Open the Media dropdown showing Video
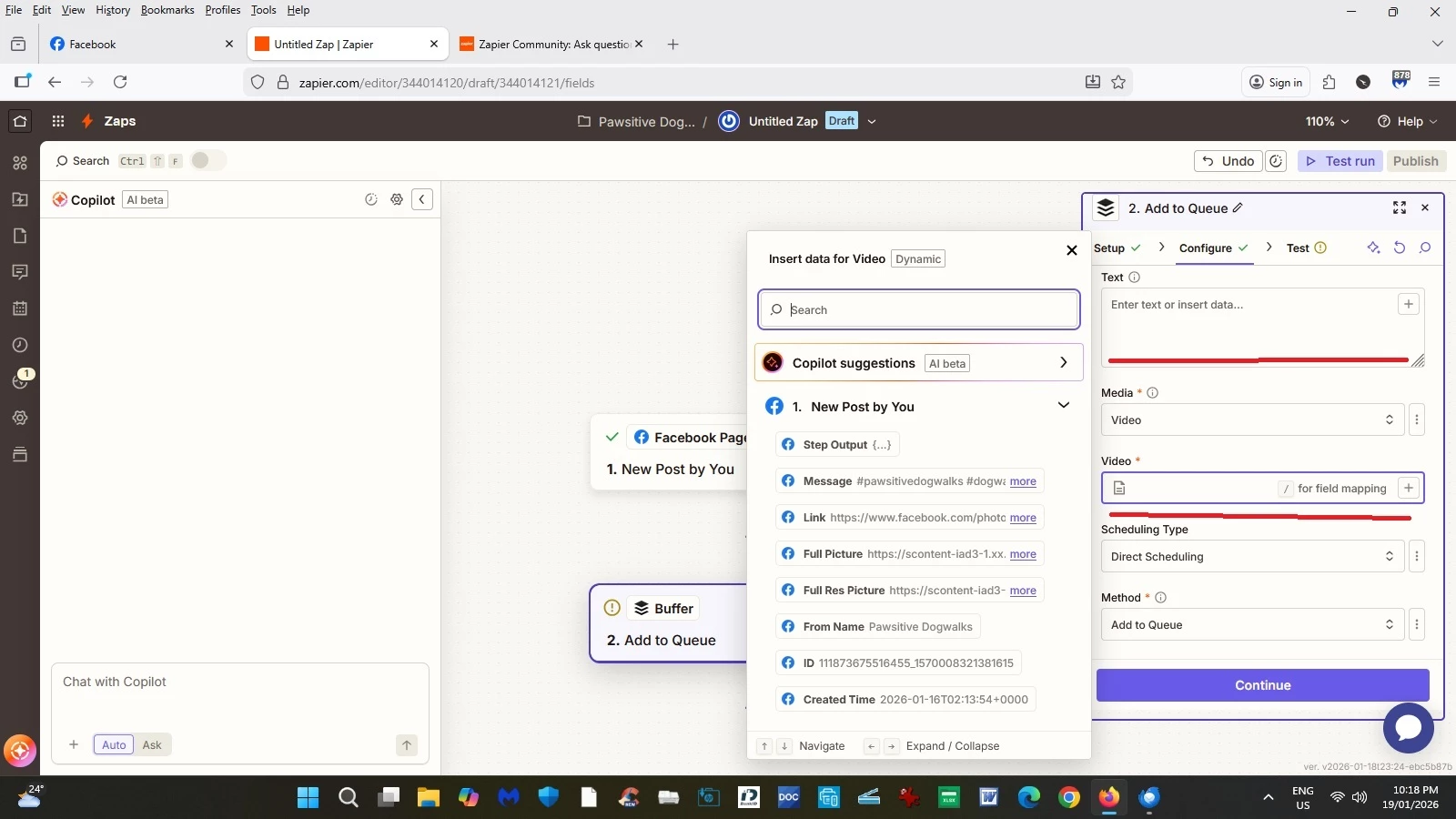The height and width of the screenshot is (819, 1456). coord(1252,420)
